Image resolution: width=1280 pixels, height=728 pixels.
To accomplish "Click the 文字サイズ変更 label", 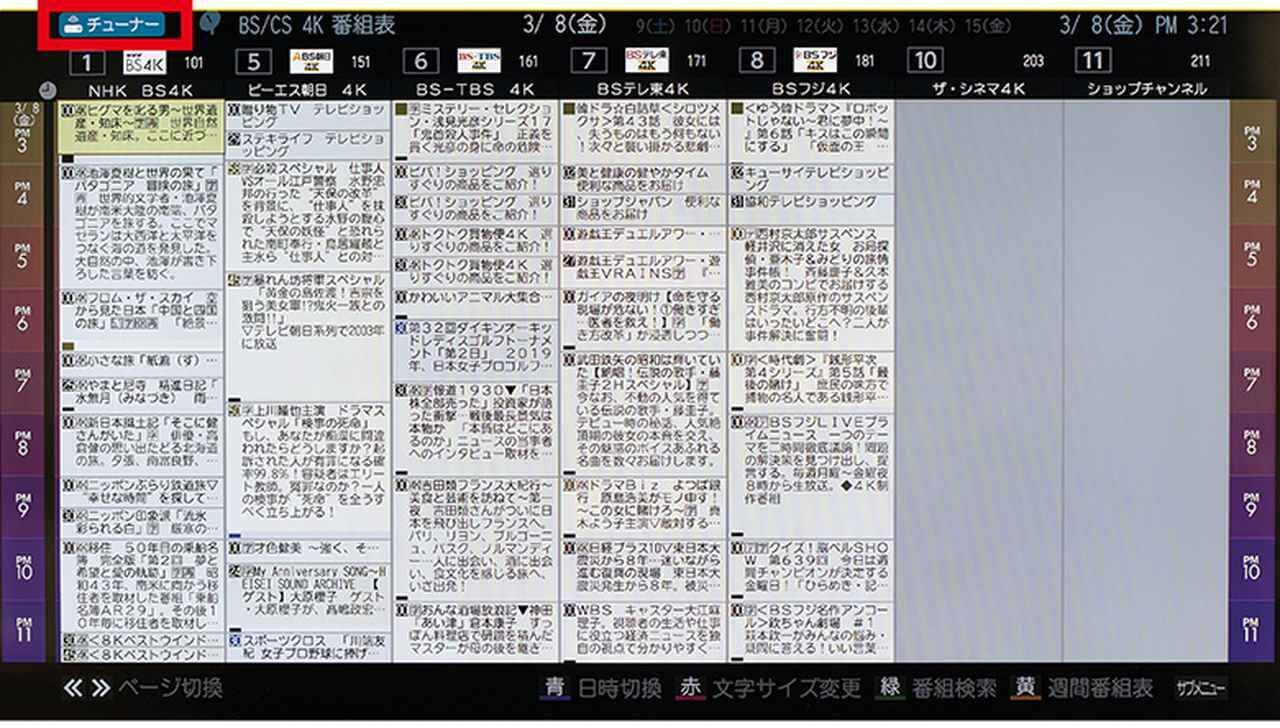I will (786, 689).
